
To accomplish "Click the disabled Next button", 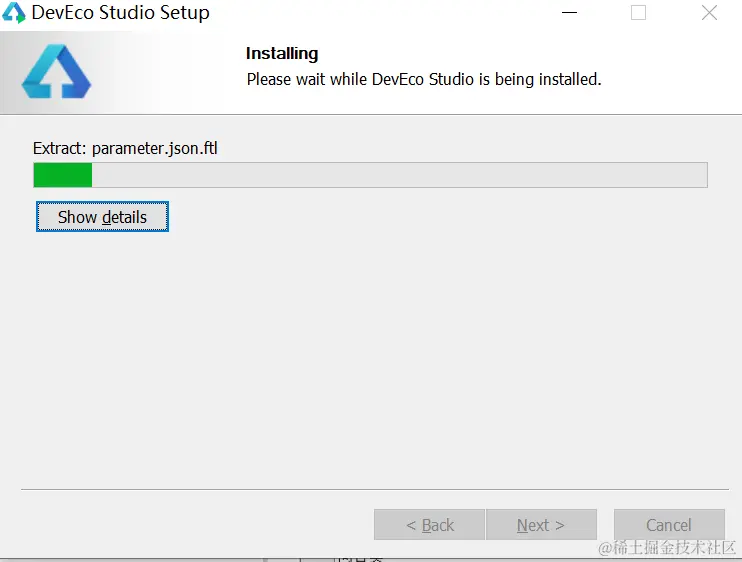I will point(541,525).
